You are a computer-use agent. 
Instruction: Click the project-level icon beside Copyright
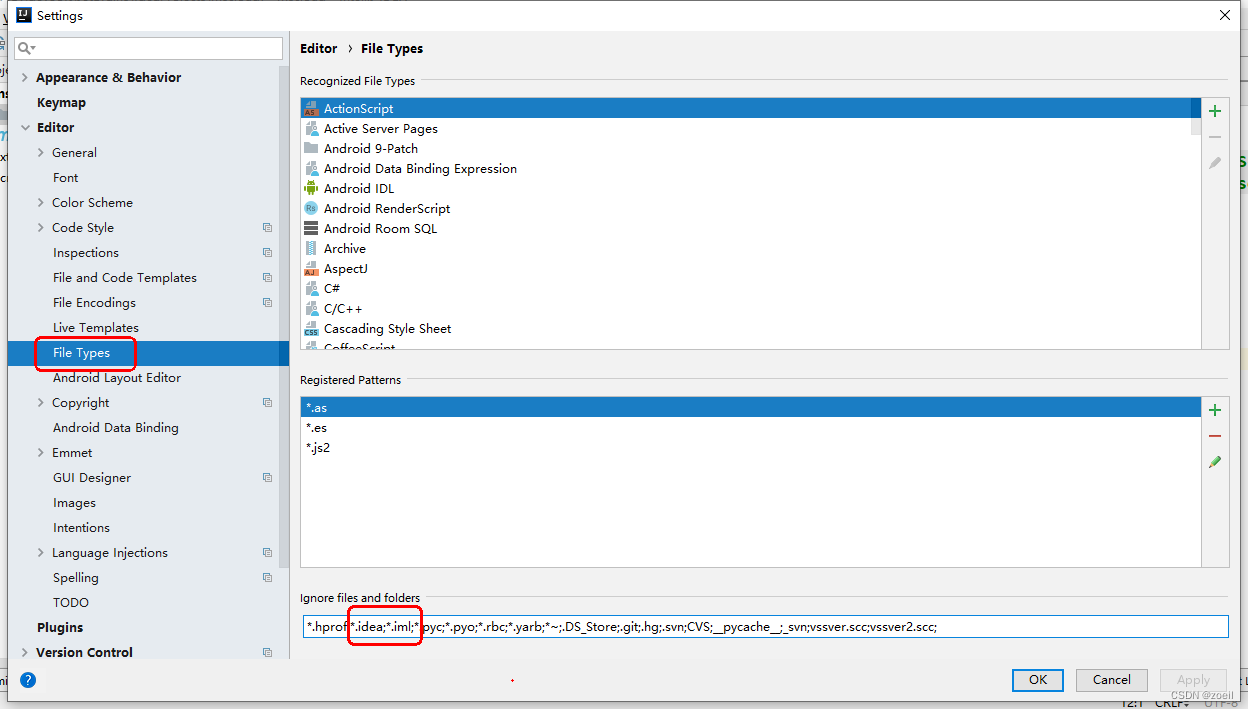(267, 403)
